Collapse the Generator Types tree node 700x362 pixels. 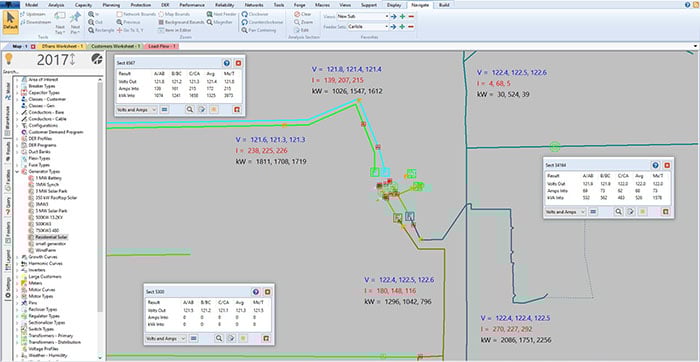tap(17, 171)
